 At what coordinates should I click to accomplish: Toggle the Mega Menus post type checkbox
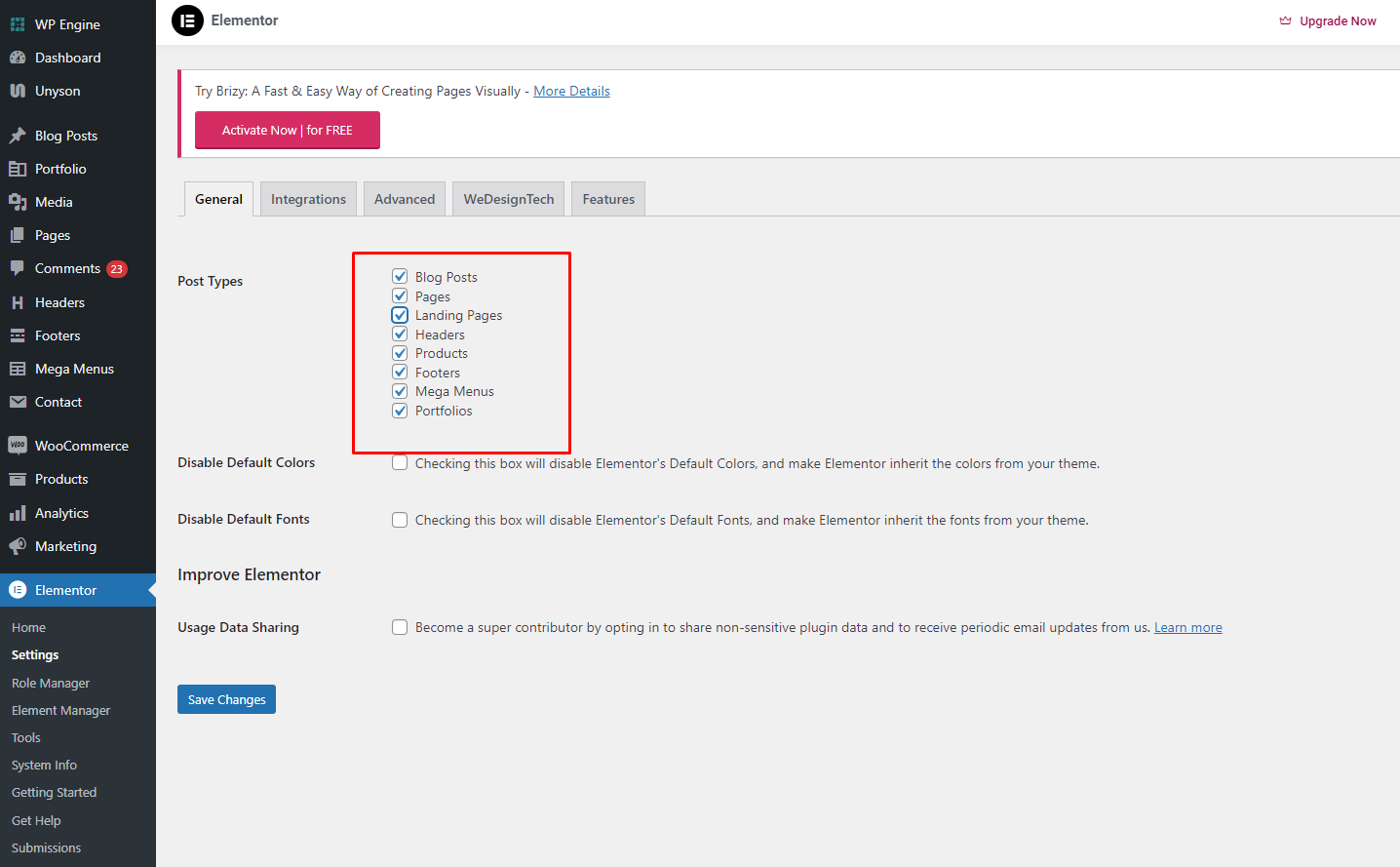(x=400, y=391)
